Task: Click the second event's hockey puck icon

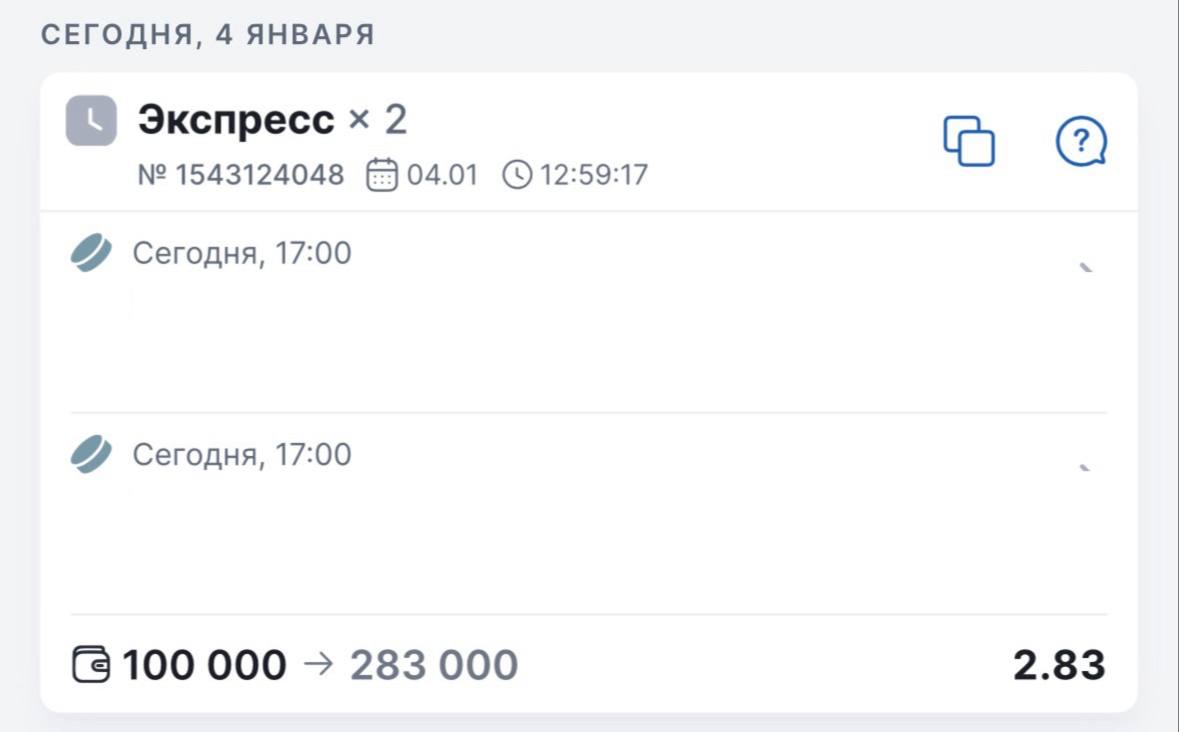Action: pyautogui.click(x=91, y=455)
